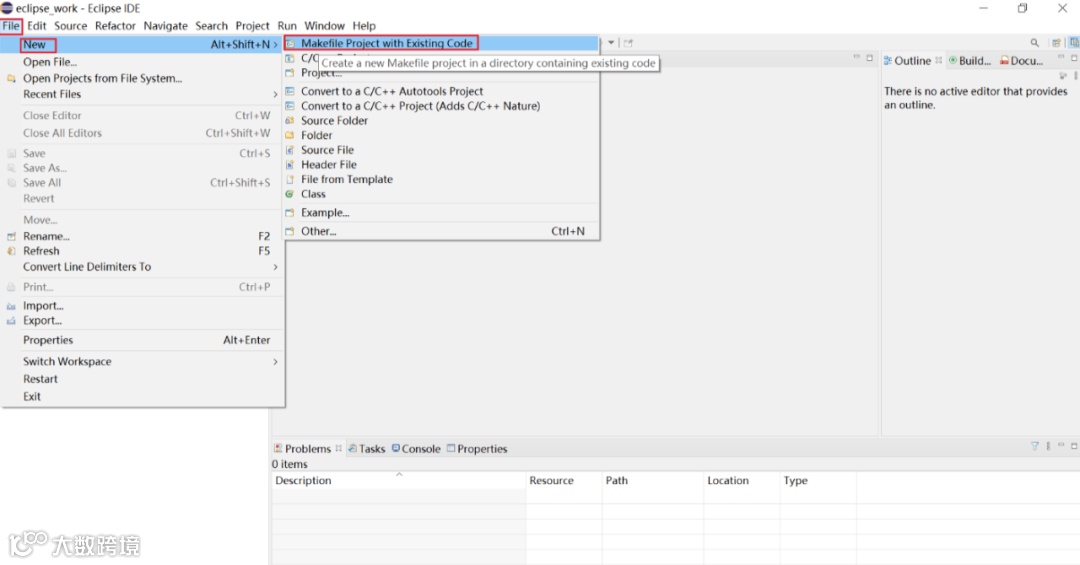This screenshot has width=1080, height=565.
Task: Click the Source File icon
Action: point(290,150)
